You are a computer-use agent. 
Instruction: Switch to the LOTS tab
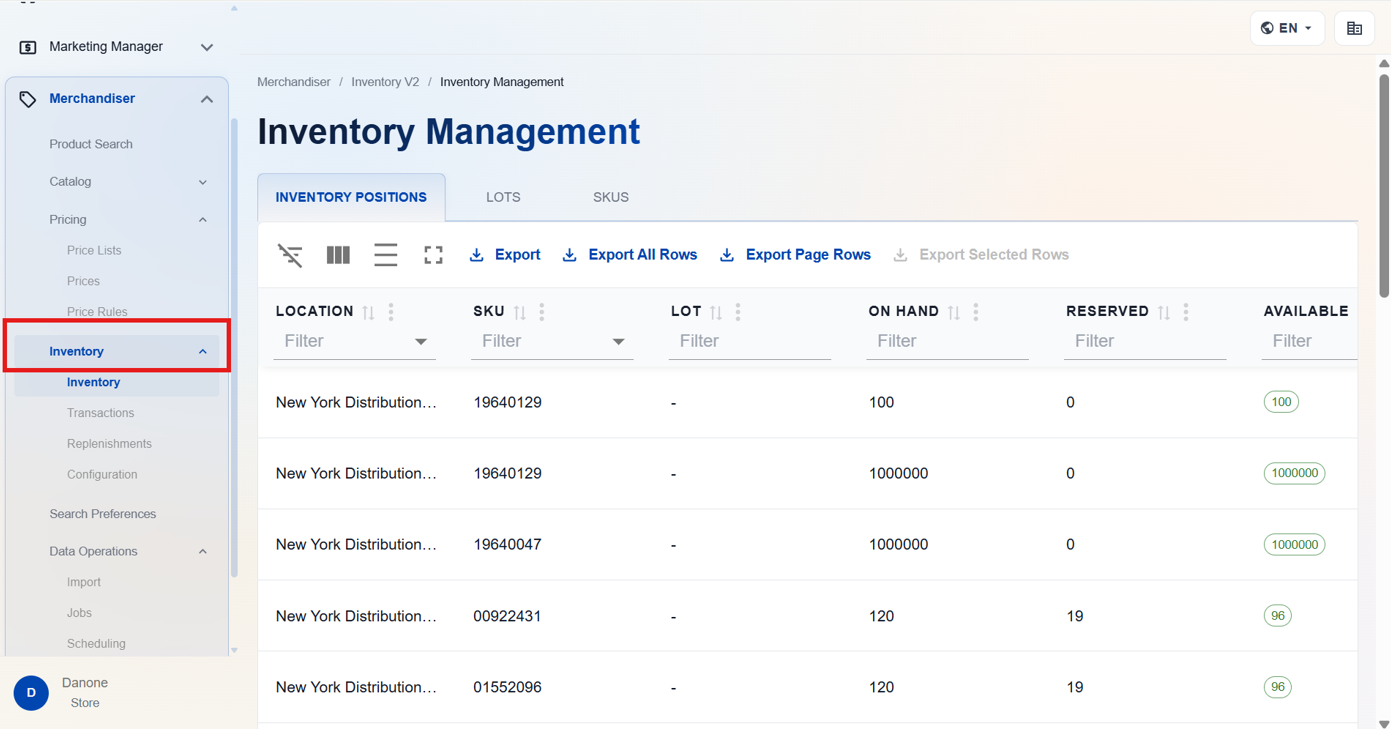click(x=503, y=197)
